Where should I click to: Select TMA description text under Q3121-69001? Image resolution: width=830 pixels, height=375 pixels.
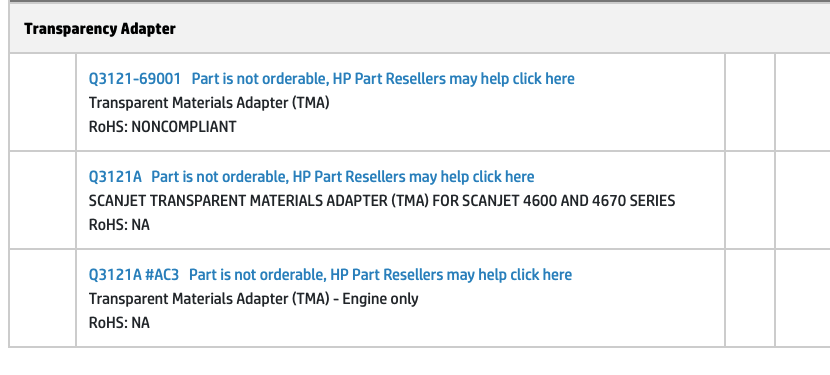209,103
